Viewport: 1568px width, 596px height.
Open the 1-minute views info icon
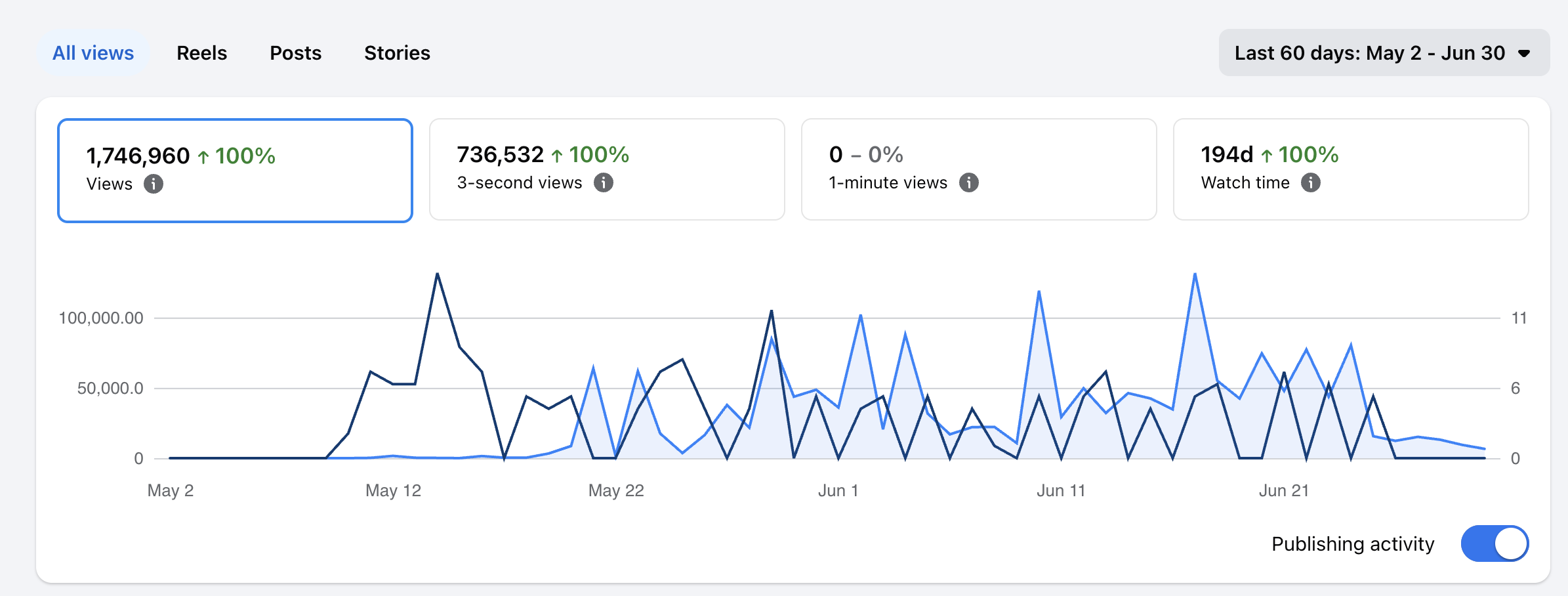click(969, 182)
